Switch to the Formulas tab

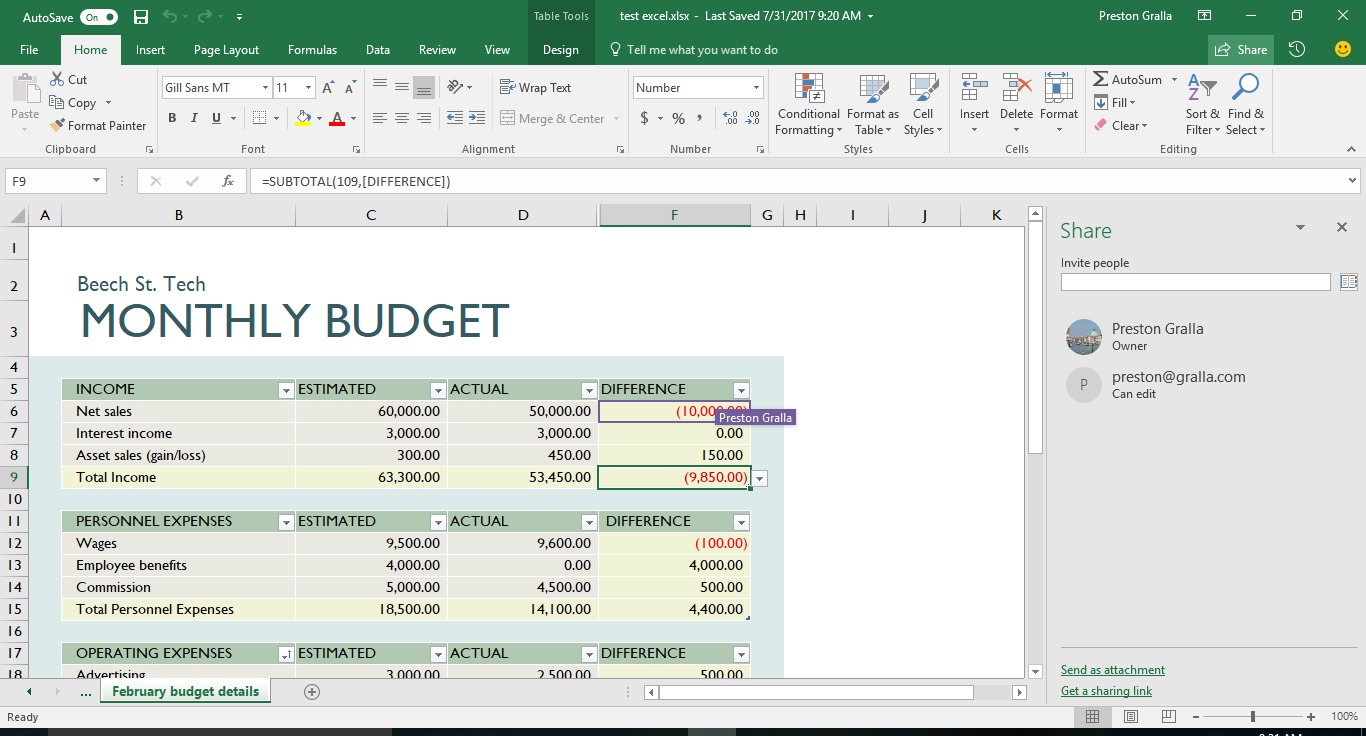coord(313,50)
